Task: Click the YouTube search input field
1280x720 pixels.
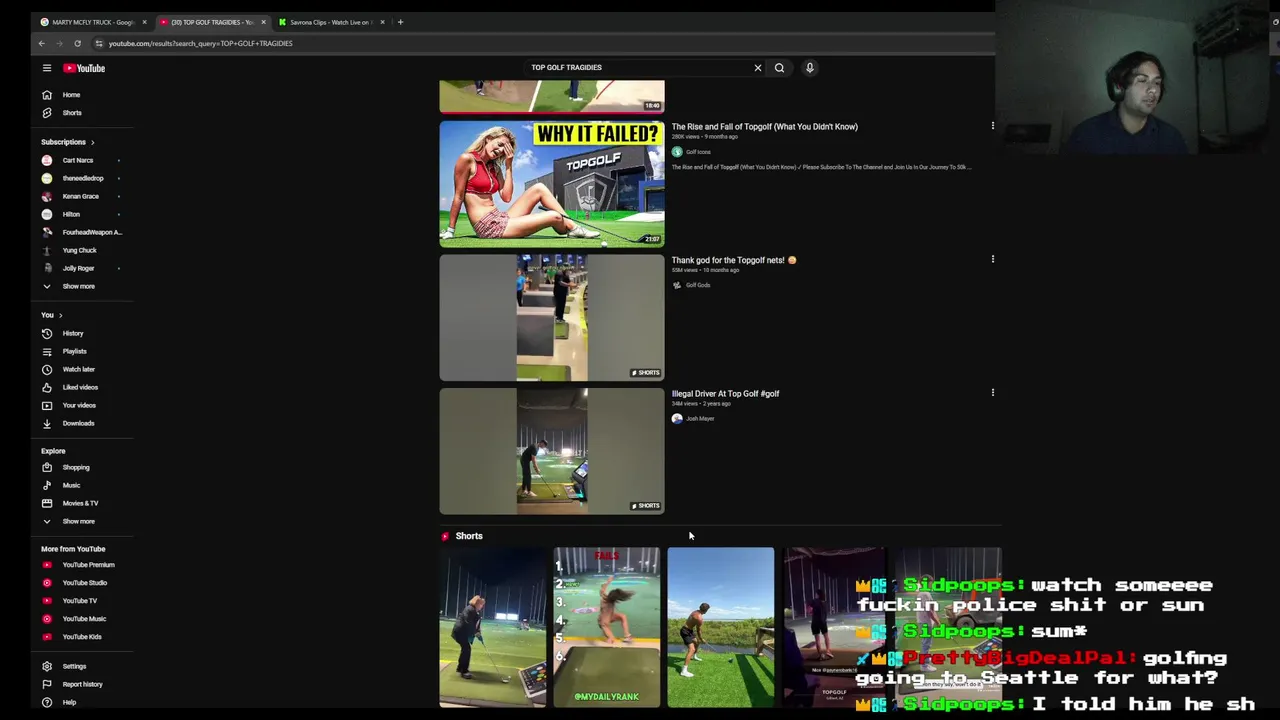Action: click(x=640, y=68)
